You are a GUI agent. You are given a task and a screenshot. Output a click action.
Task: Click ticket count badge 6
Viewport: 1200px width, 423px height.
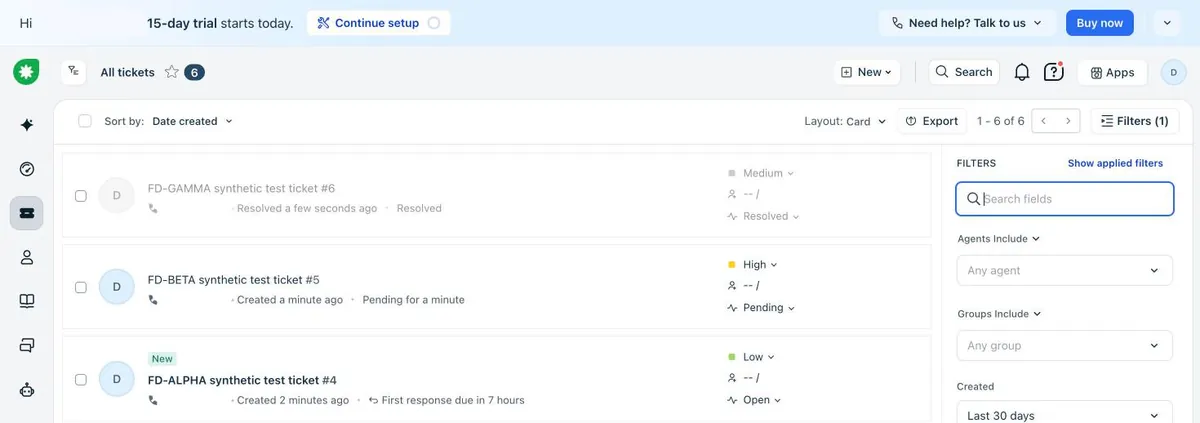[x=194, y=72]
